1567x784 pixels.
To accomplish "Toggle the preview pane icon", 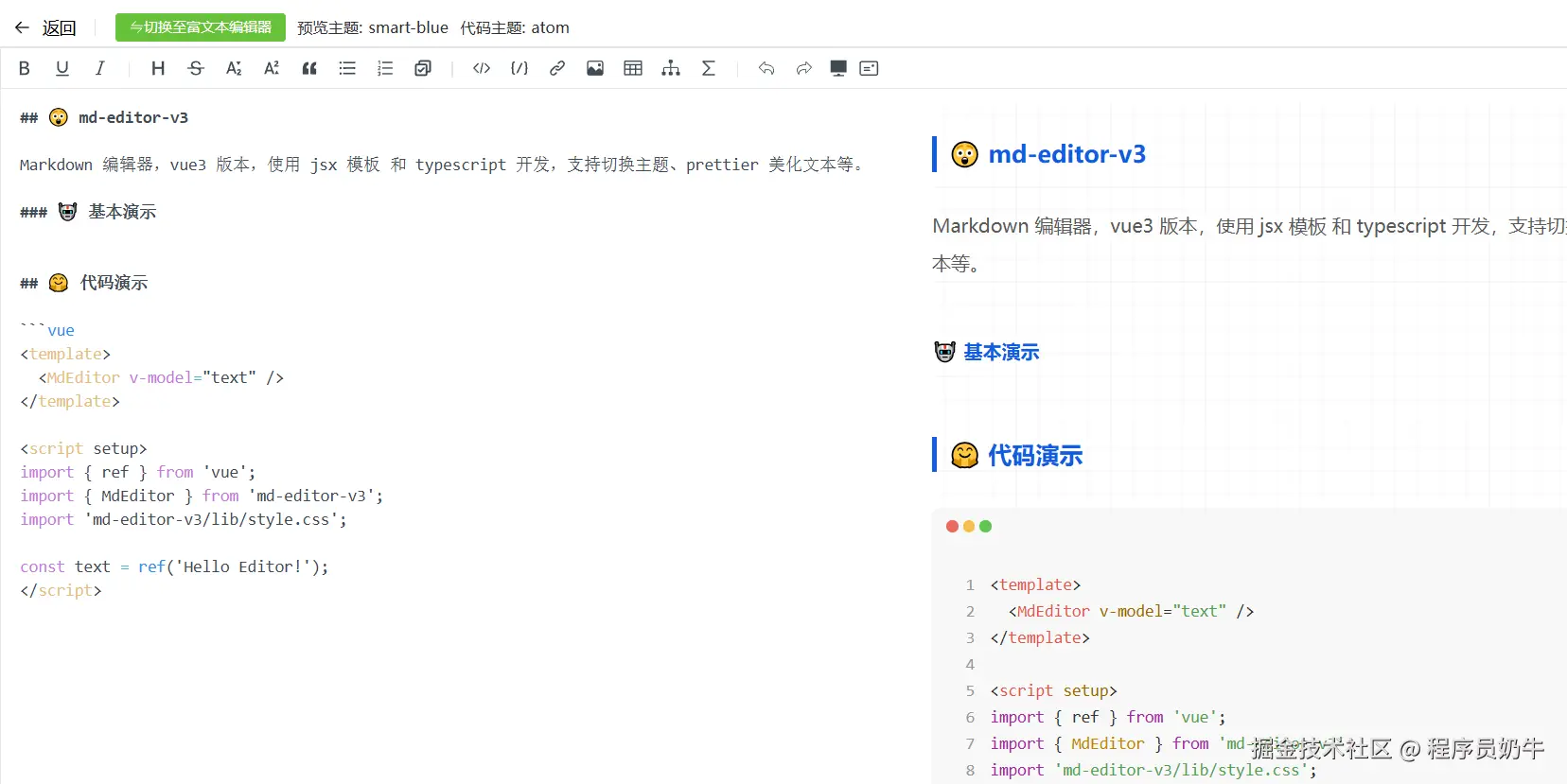I will 869,68.
